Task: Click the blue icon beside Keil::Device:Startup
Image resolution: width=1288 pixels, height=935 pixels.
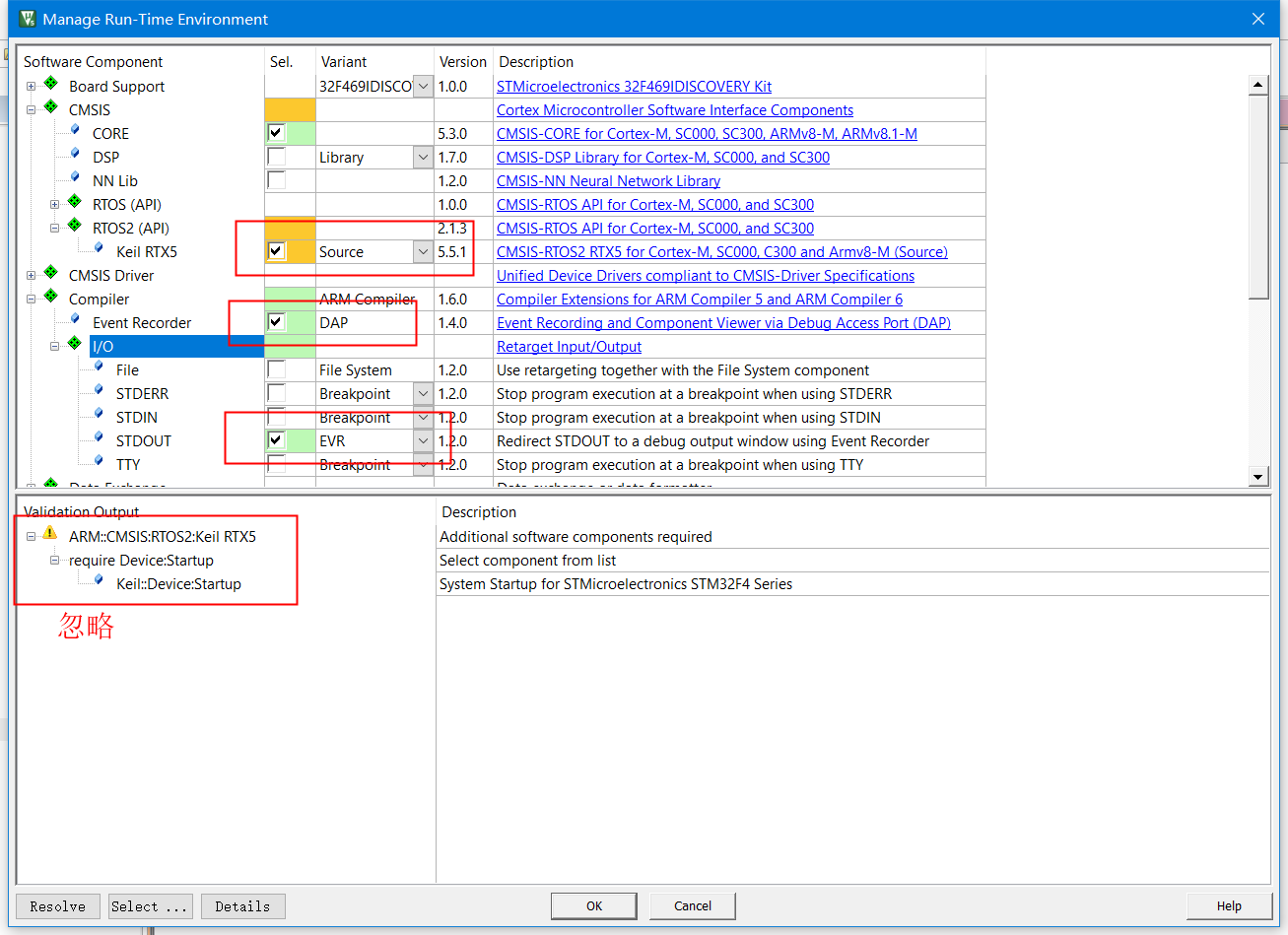Action: coord(99,581)
